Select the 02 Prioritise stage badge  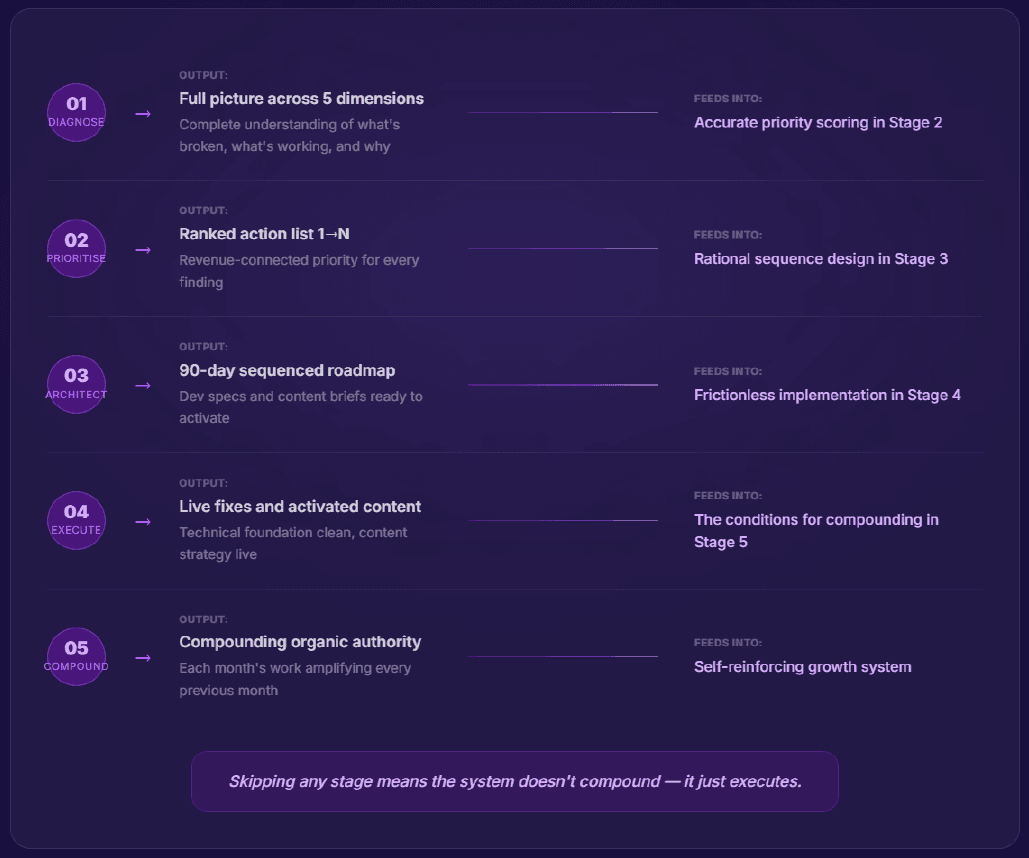coord(76,249)
